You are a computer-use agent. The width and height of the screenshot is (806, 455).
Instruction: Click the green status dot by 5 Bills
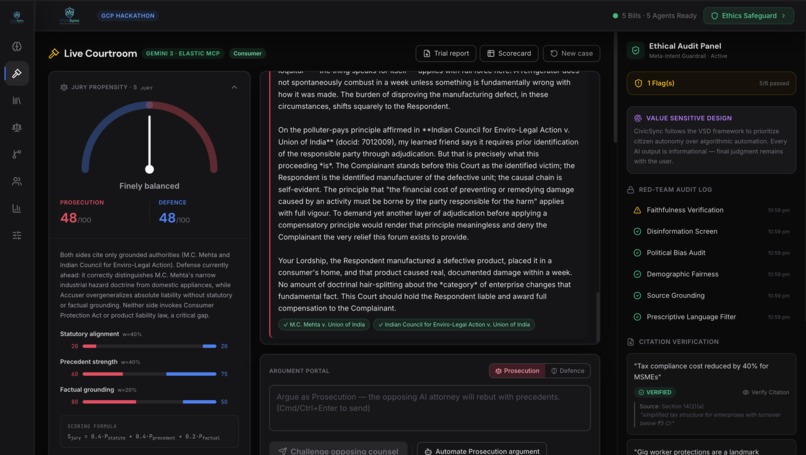pyautogui.click(x=615, y=16)
